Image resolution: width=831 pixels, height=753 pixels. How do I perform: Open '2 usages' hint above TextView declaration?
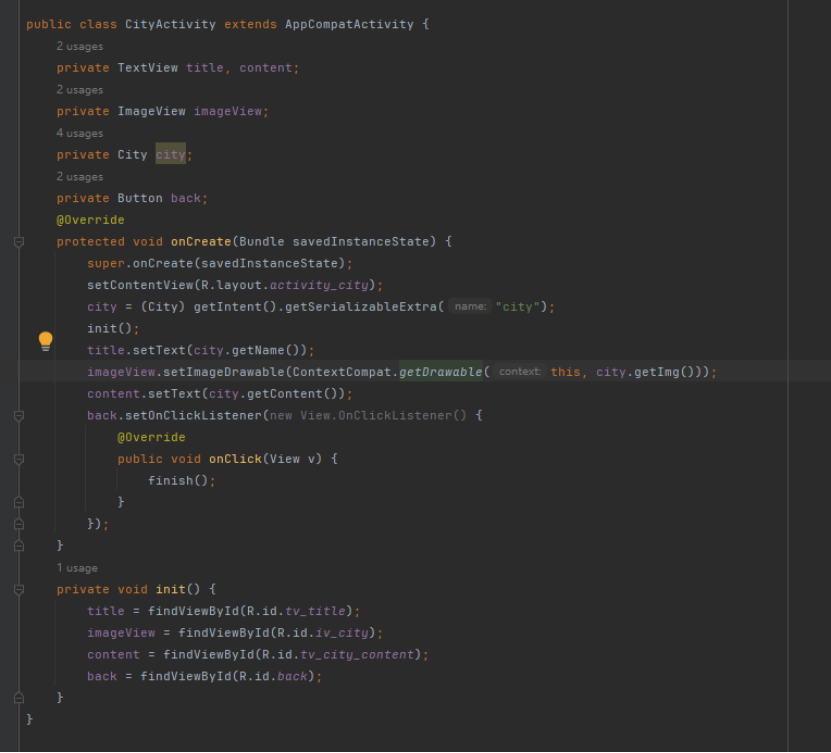tap(80, 47)
